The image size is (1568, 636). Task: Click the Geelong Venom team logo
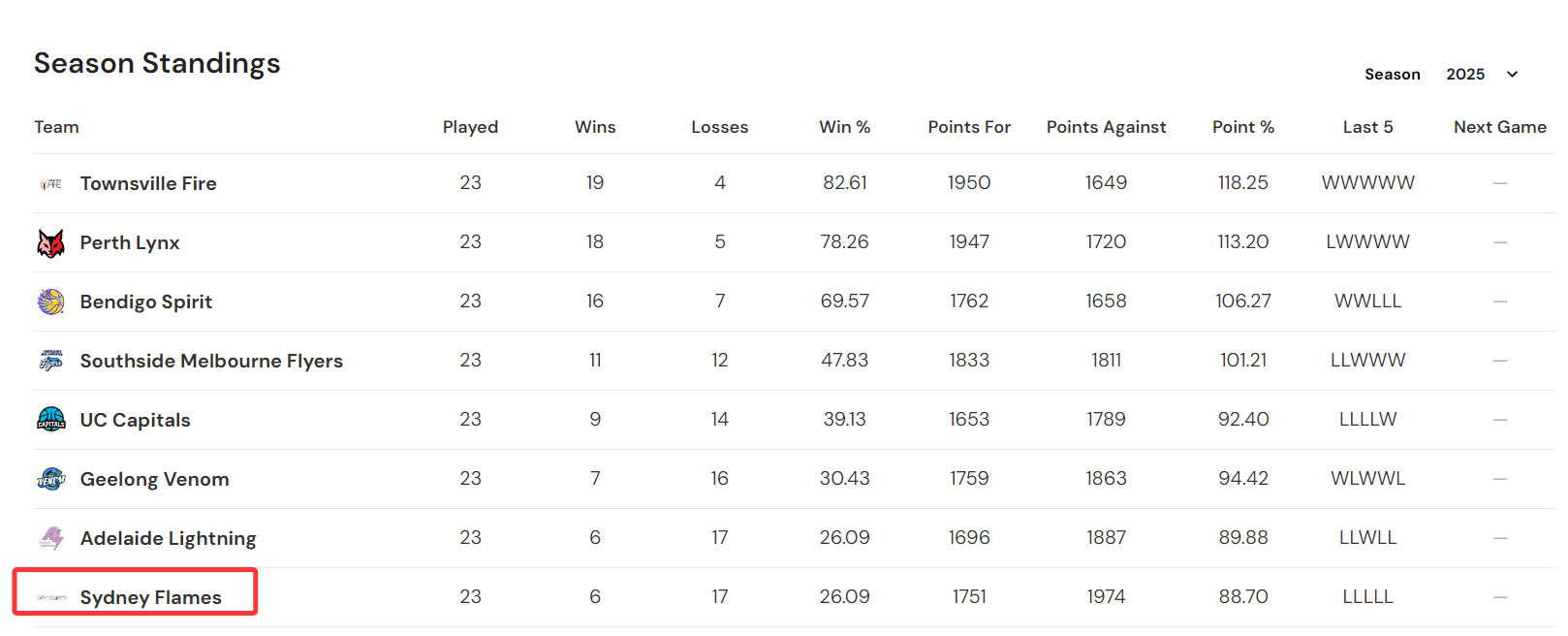pos(51,479)
